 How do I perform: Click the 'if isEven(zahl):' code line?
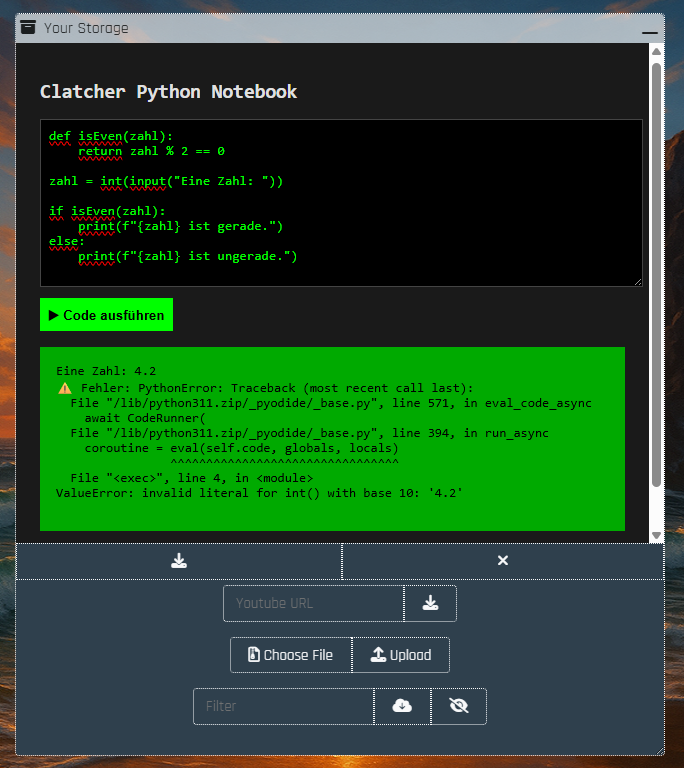point(107,211)
